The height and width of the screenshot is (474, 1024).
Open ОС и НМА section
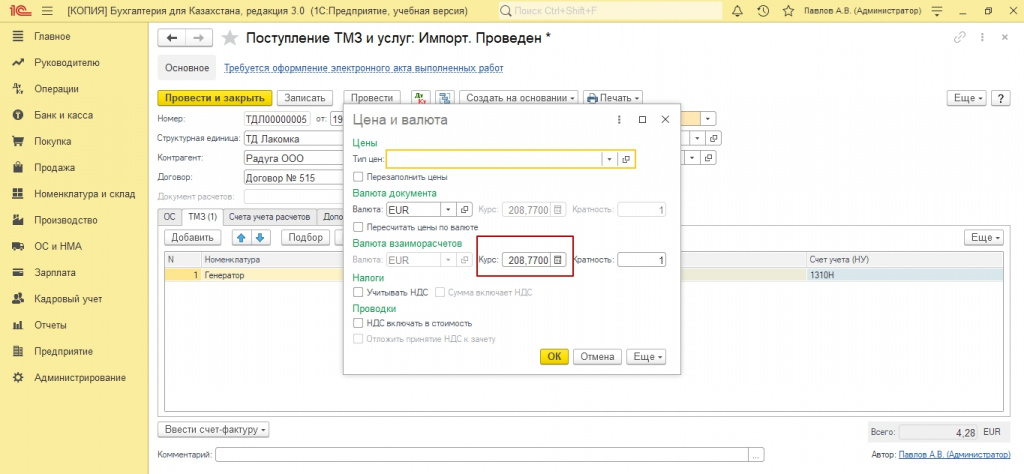click(x=58, y=246)
